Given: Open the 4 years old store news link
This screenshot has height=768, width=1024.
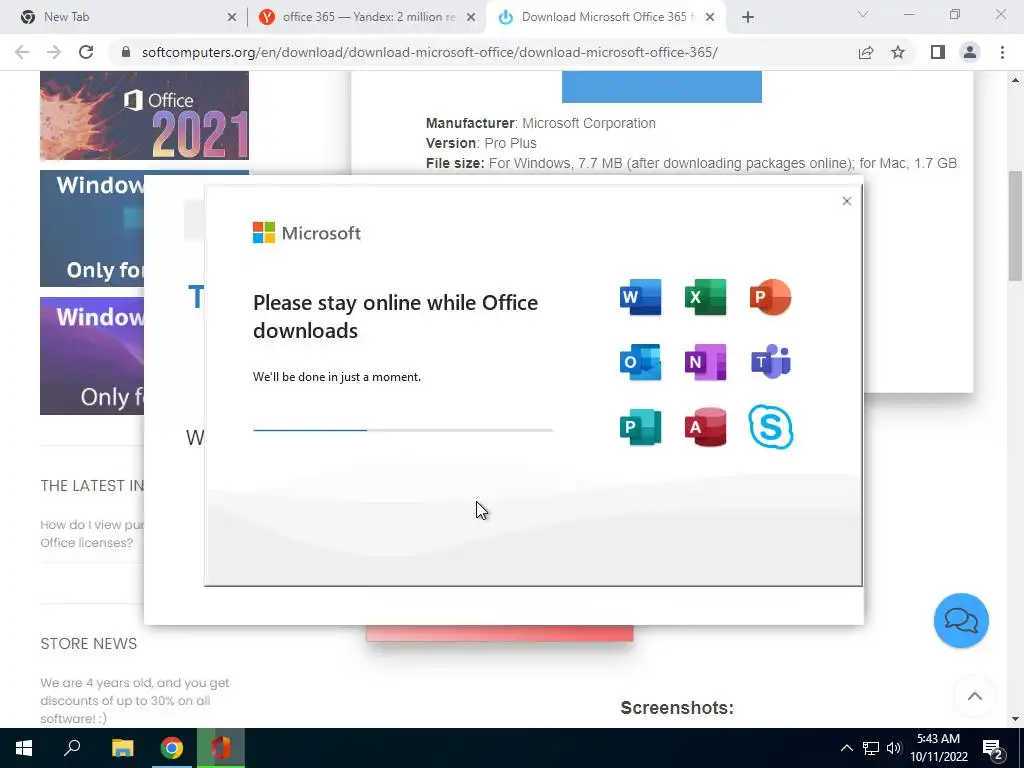Looking at the screenshot, I should click(135, 700).
